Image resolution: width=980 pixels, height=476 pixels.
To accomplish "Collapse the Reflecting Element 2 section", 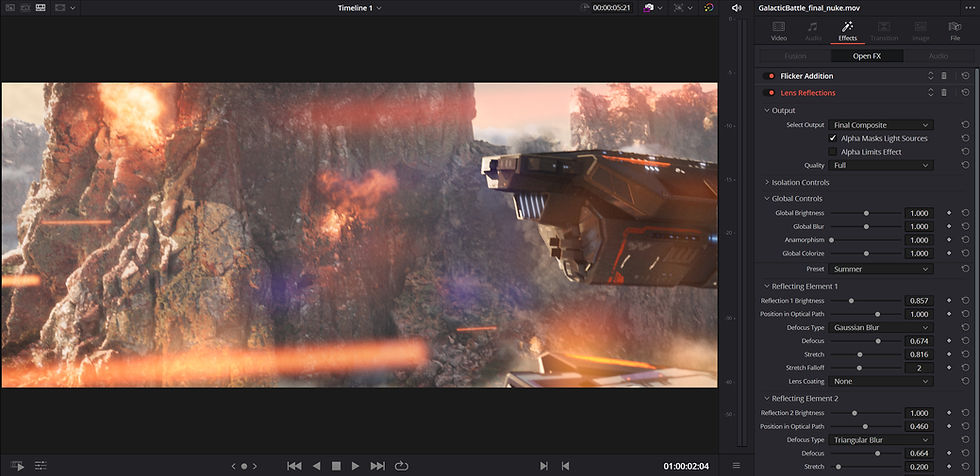I will (x=766, y=399).
